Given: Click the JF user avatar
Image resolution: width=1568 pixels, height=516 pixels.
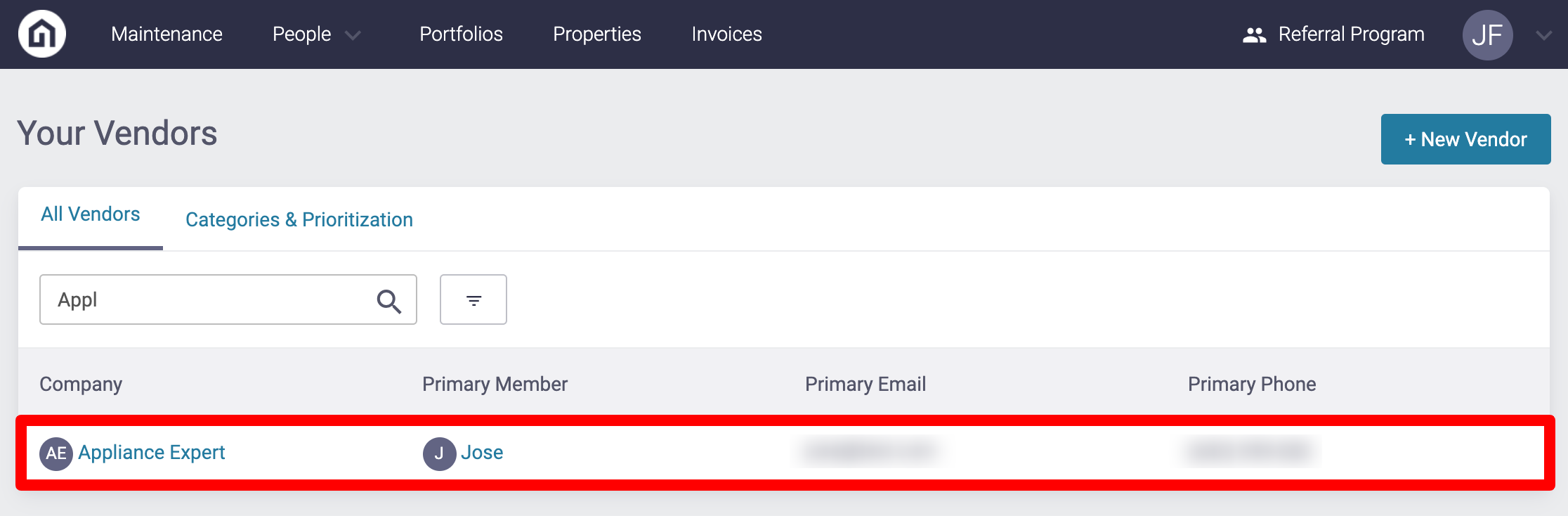Looking at the screenshot, I should 1487,34.
